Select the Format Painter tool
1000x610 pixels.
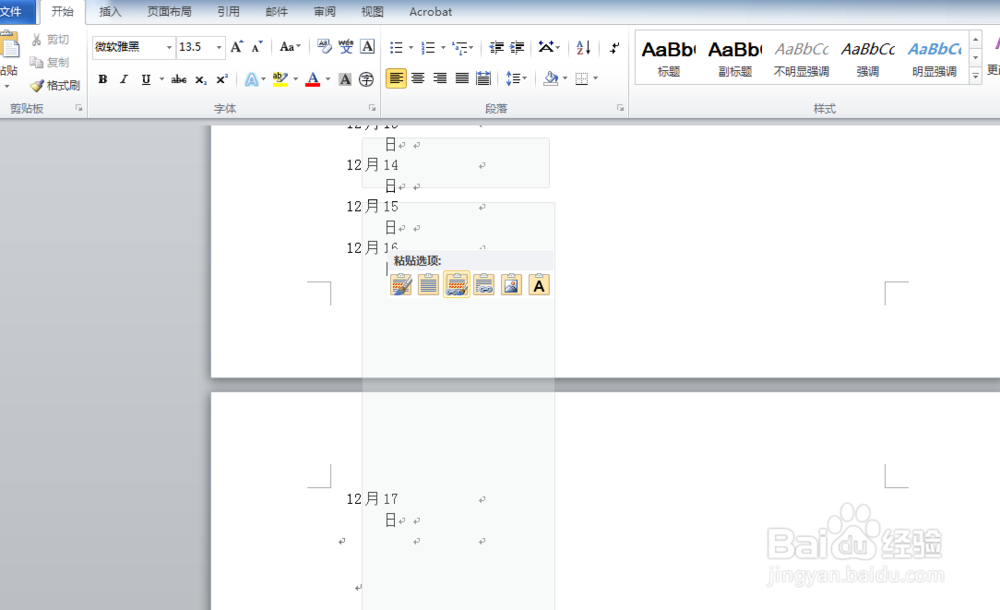tap(57, 85)
